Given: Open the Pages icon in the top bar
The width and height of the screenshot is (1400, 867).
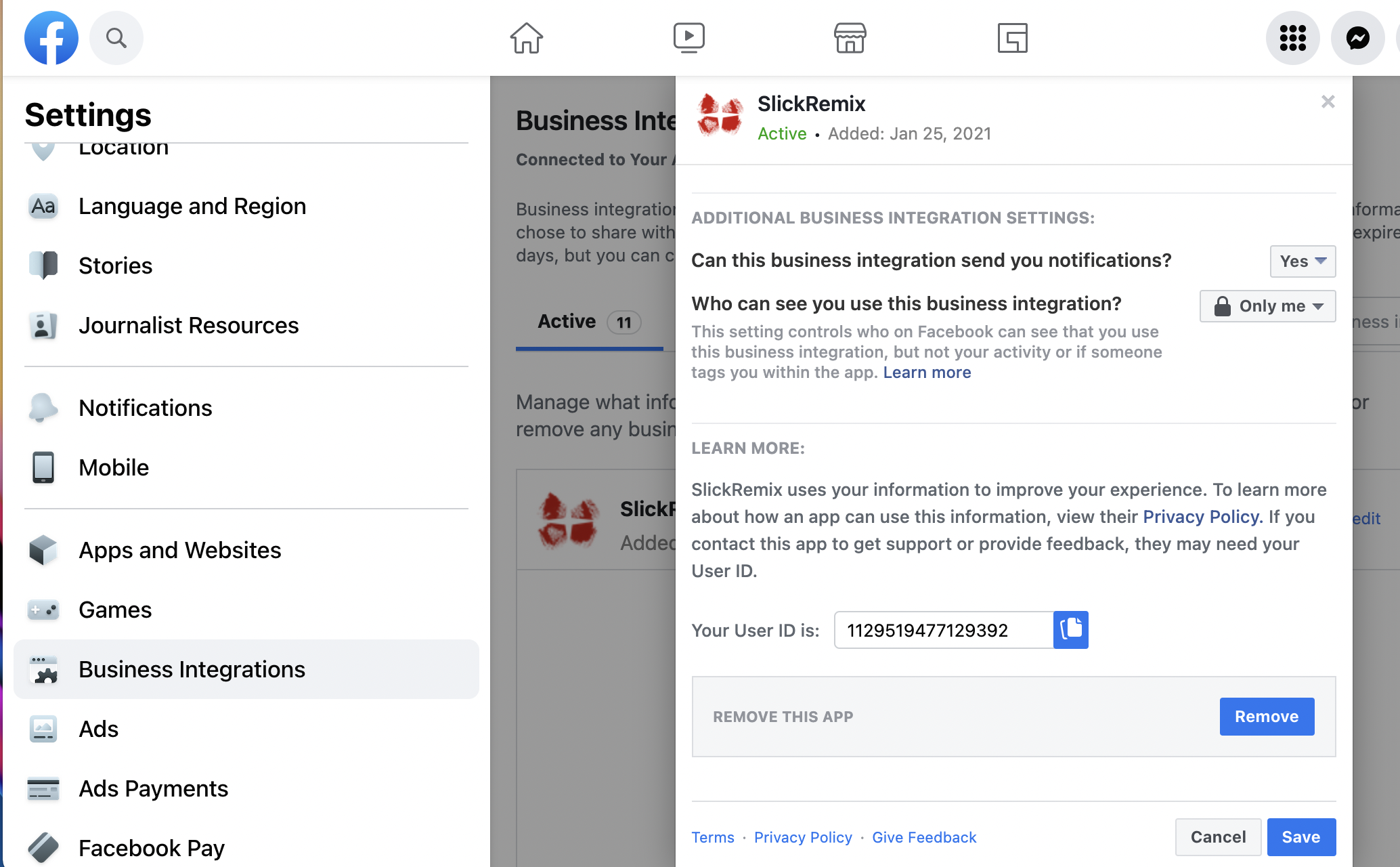Looking at the screenshot, I should click(x=1013, y=38).
